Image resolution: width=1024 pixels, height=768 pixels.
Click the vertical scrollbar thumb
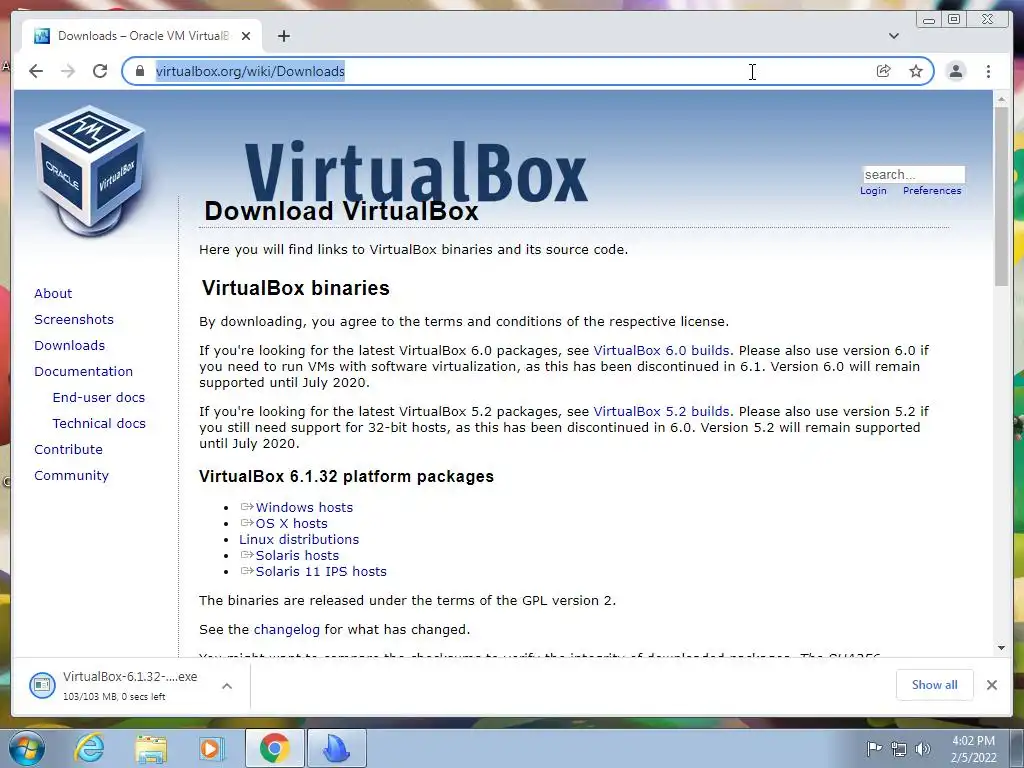[1001, 196]
